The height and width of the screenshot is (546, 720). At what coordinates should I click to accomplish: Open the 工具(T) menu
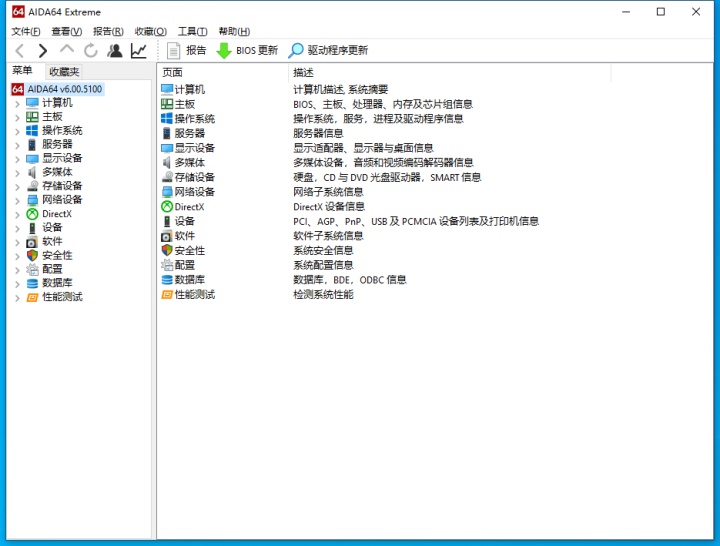[x=192, y=31]
